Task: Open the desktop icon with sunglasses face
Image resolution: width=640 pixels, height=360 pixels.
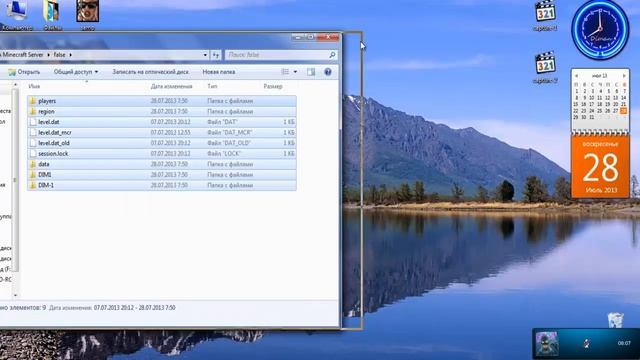Action: coord(87,15)
